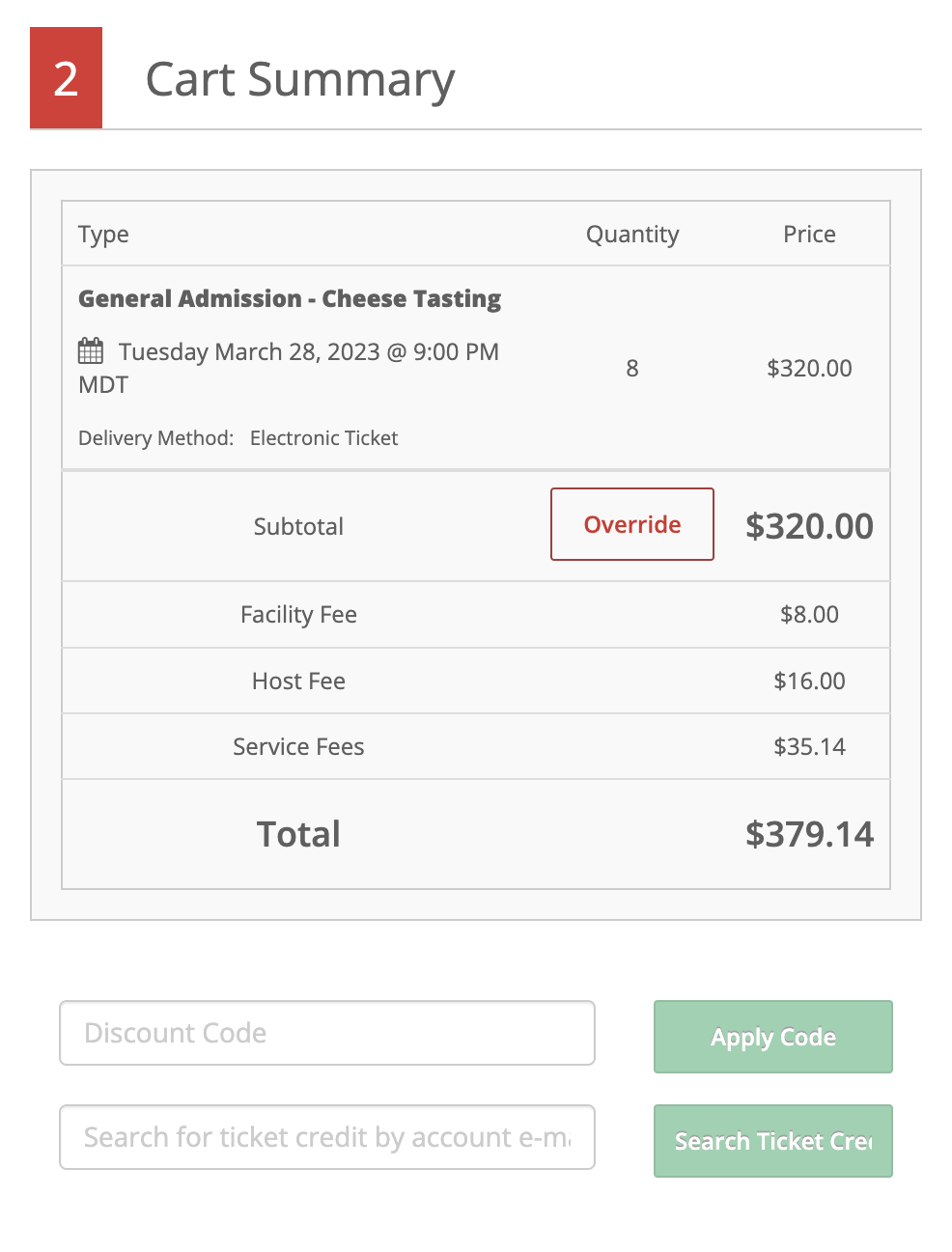Click the Price column header
The image size is (952, 1252).
(x=809, y=234)
